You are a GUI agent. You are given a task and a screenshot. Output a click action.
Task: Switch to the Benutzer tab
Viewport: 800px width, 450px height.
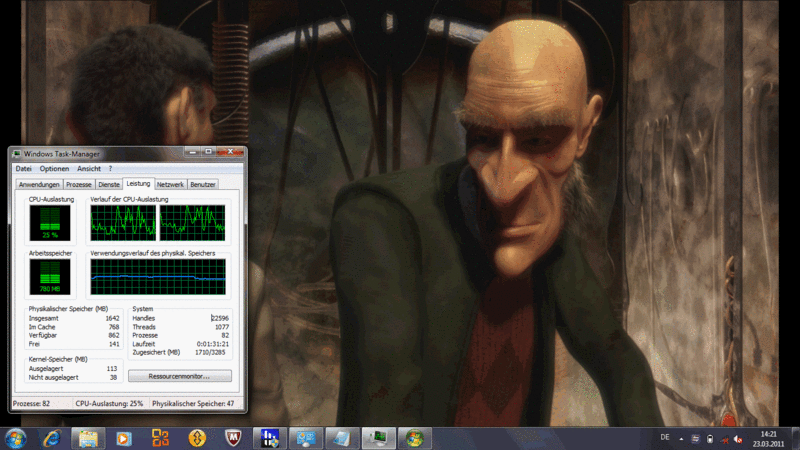pyautogui.click(x=203, y=184)
